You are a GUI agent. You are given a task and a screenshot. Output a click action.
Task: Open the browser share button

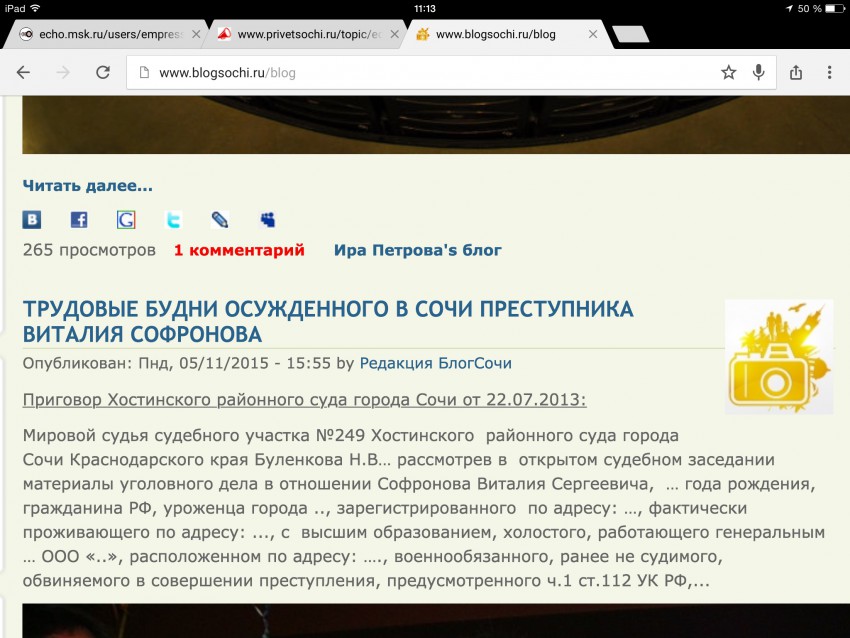tap(796, 72)
